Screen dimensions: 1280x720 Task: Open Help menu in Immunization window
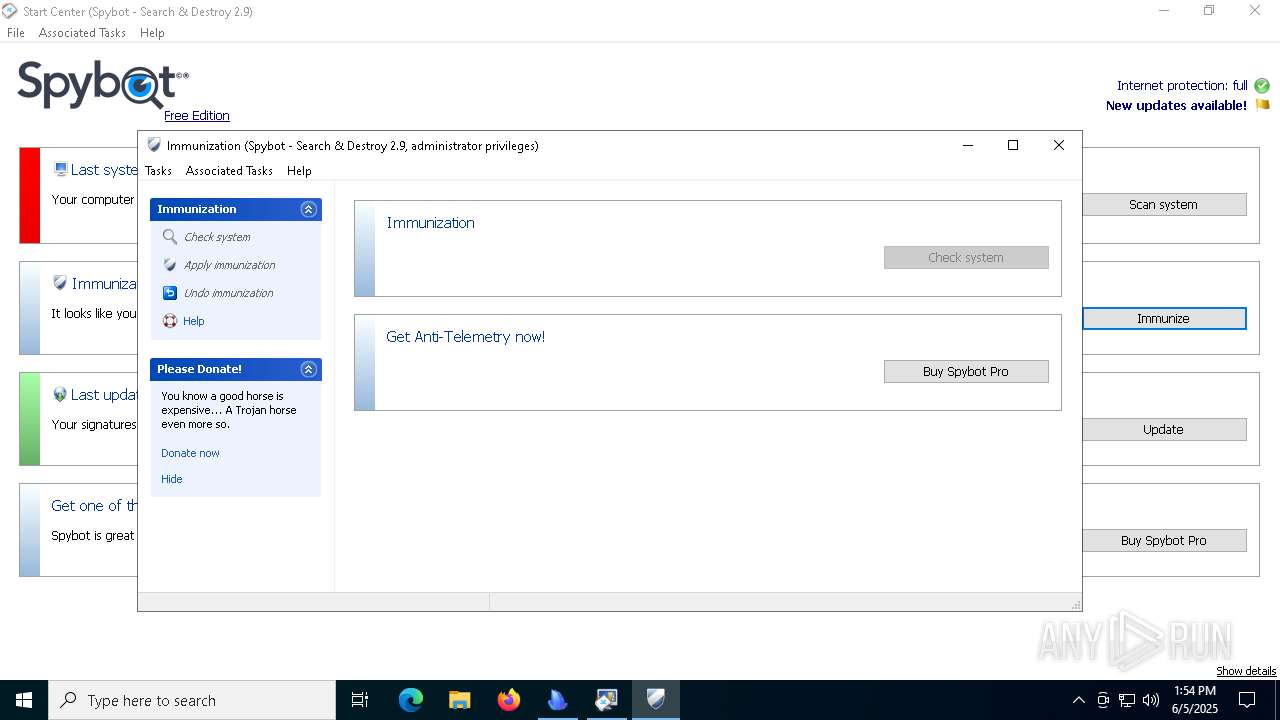[299, 171]
